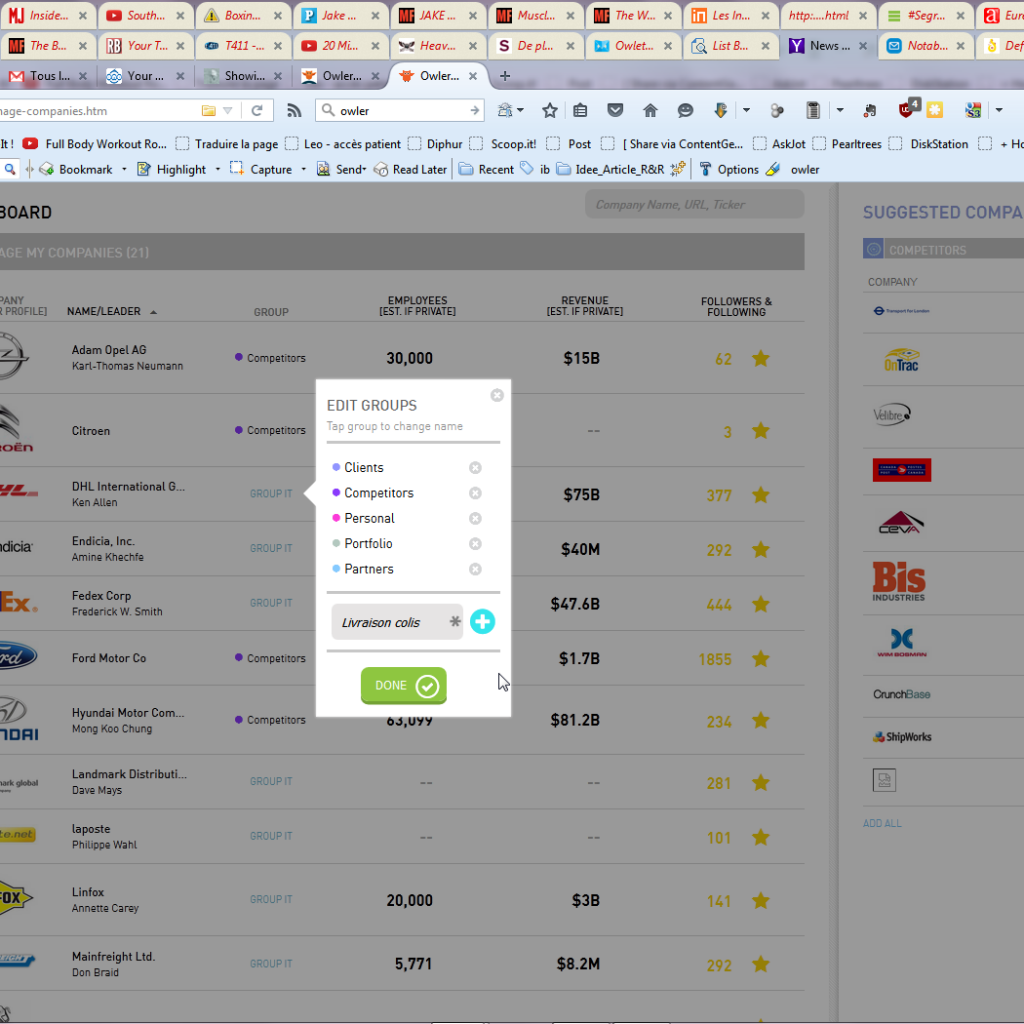1024x1024 pixels.
Task: Rename the Partners group
Action: pos(369,569)
